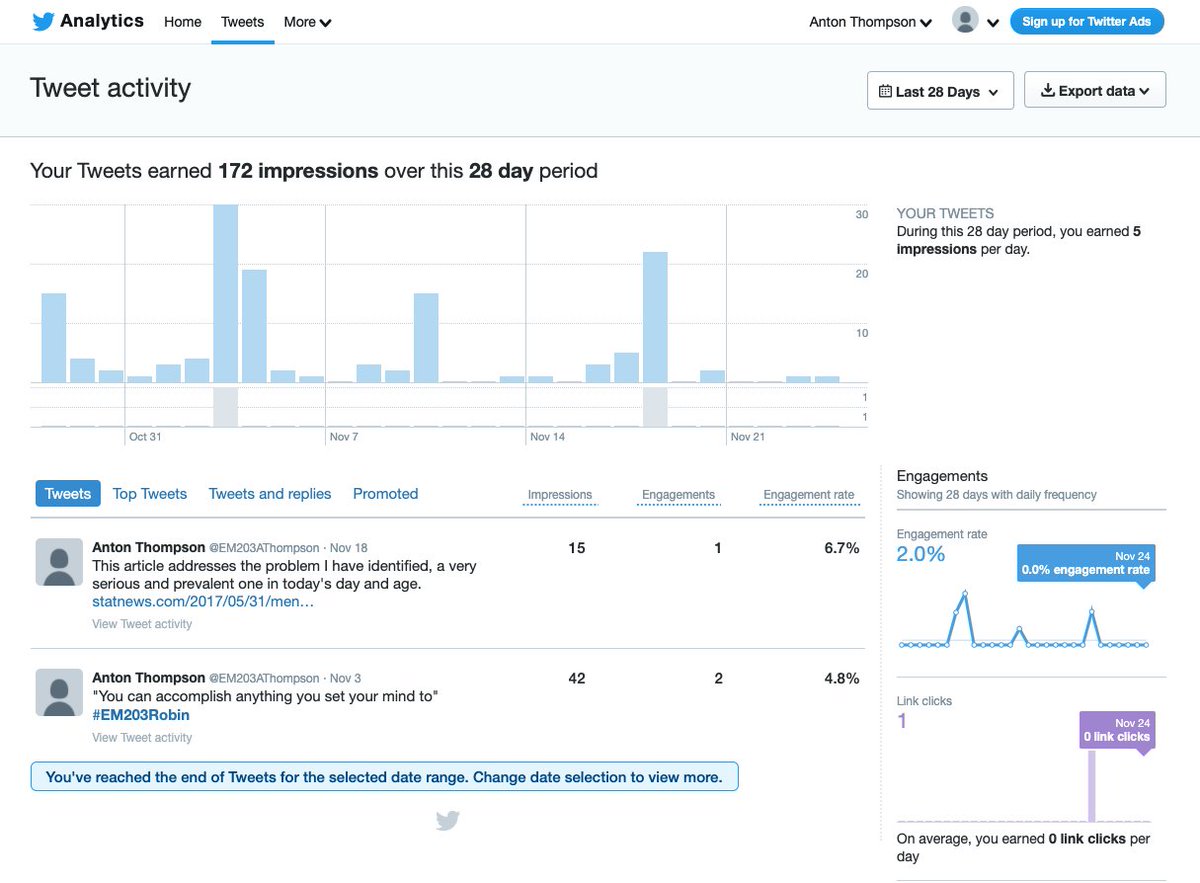Screen dimensions: 1200x883
Task: Click the Nov 14 chart axis label
Action: pos(547,437)
